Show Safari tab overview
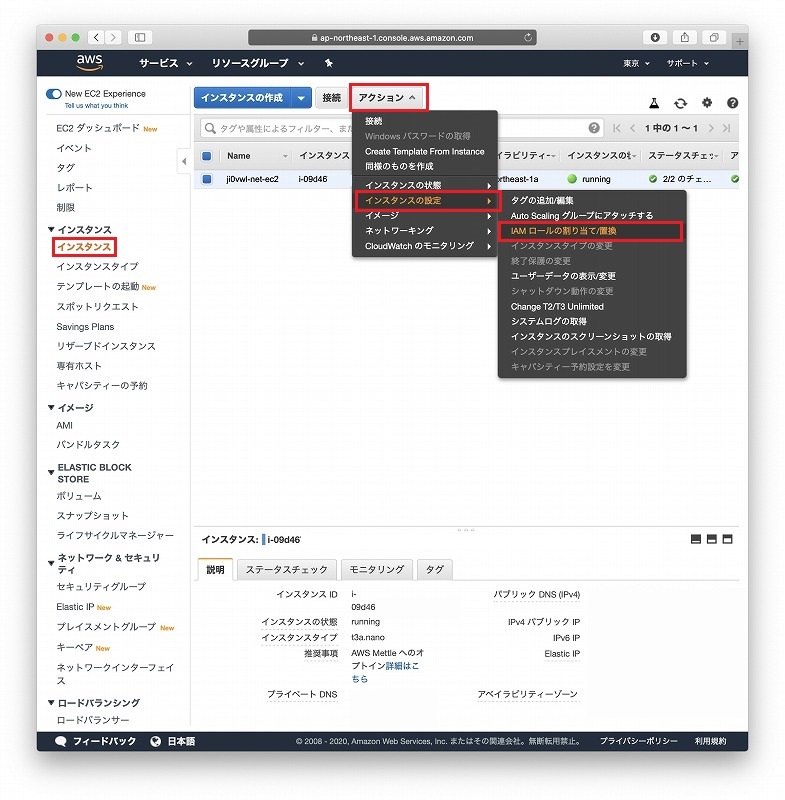This screenshot has height=800, width=785. pos(714,37)
